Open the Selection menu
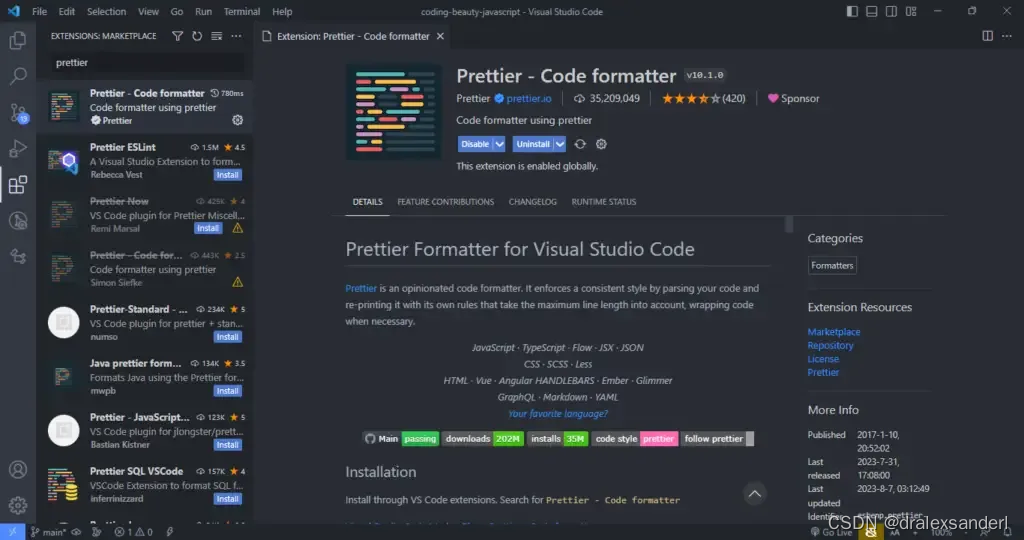The image size is (1024, 540). click(x=106, y=11)
